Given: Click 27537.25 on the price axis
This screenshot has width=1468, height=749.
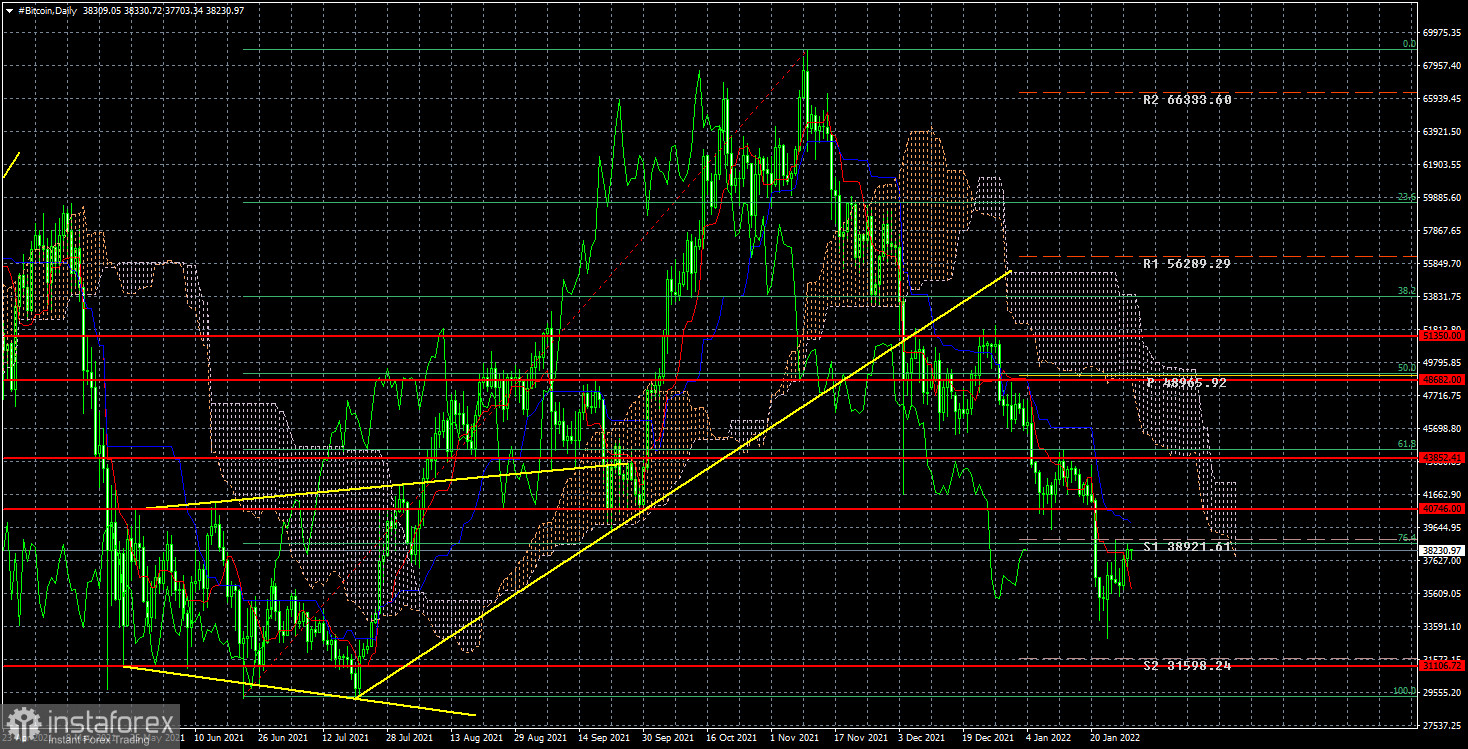Looking at the screenshot, I should tap(1442, 726).
